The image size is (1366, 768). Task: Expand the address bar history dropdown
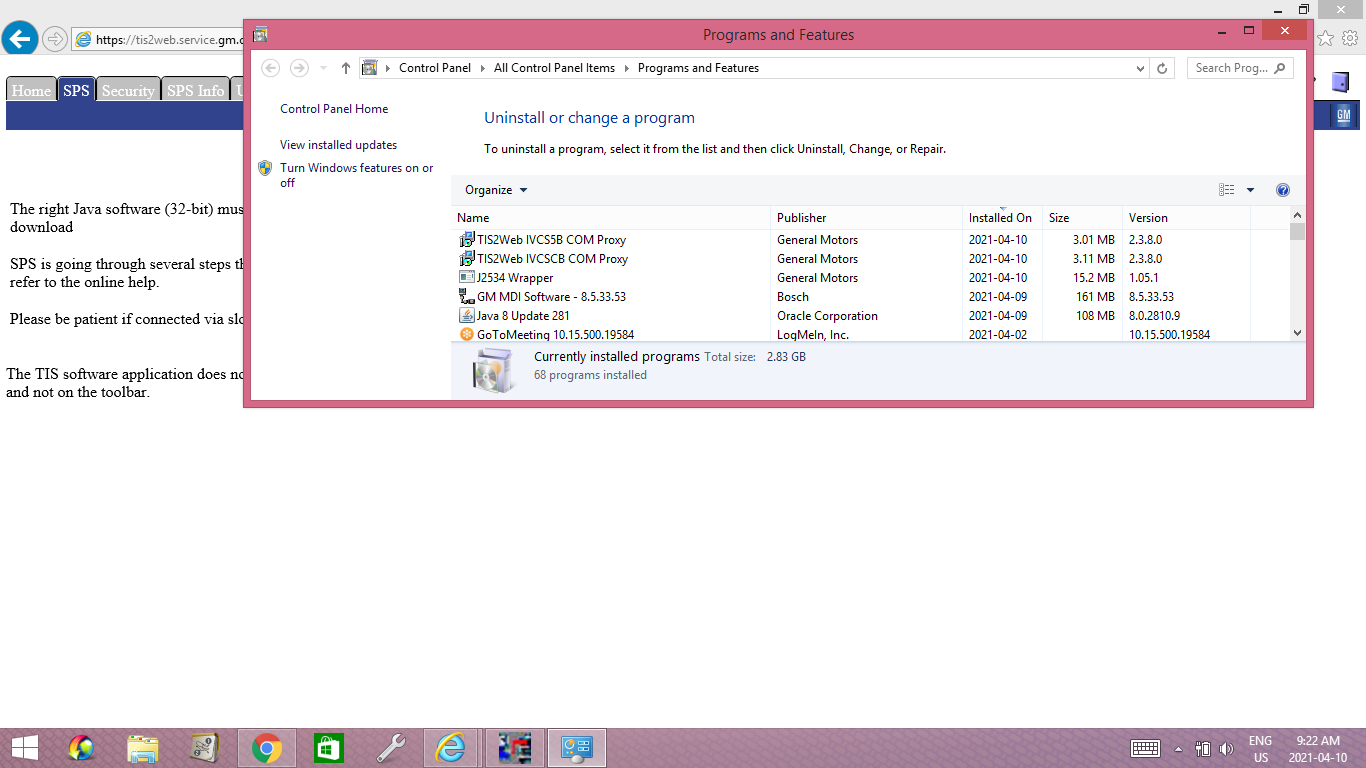pos(1141,68)
